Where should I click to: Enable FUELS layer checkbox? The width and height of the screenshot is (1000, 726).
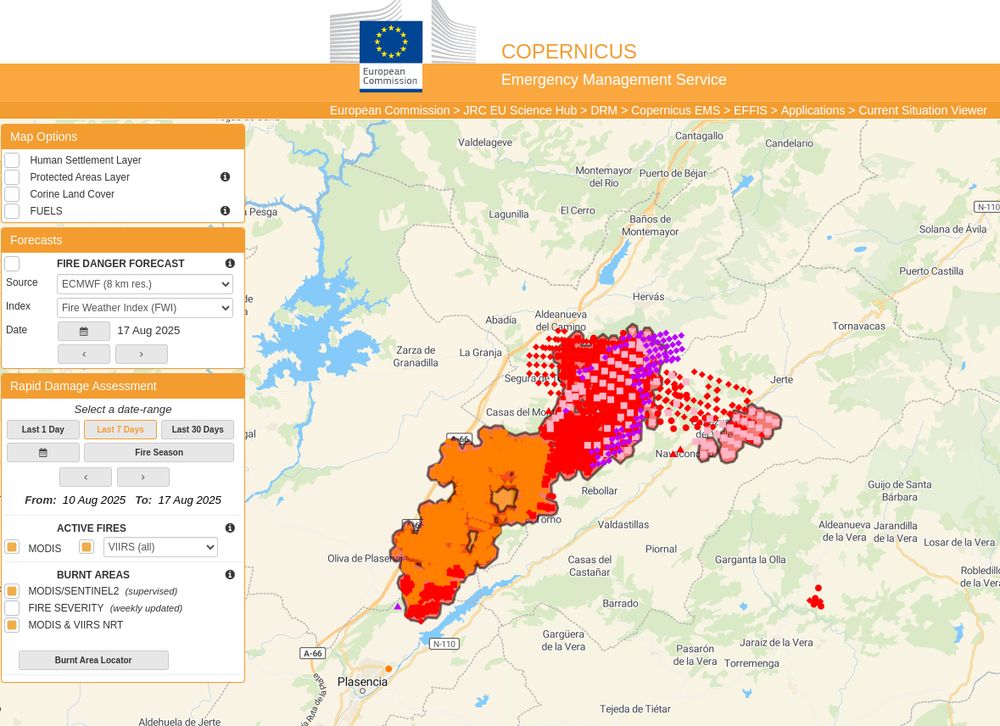(12, 211)
